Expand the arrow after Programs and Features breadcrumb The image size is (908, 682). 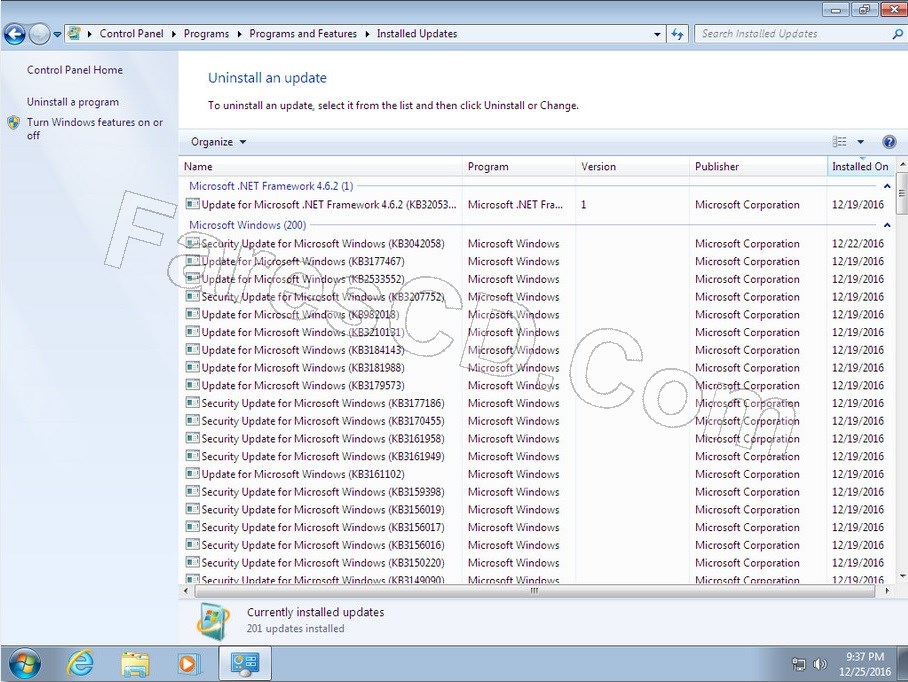[x=367, y=34]
